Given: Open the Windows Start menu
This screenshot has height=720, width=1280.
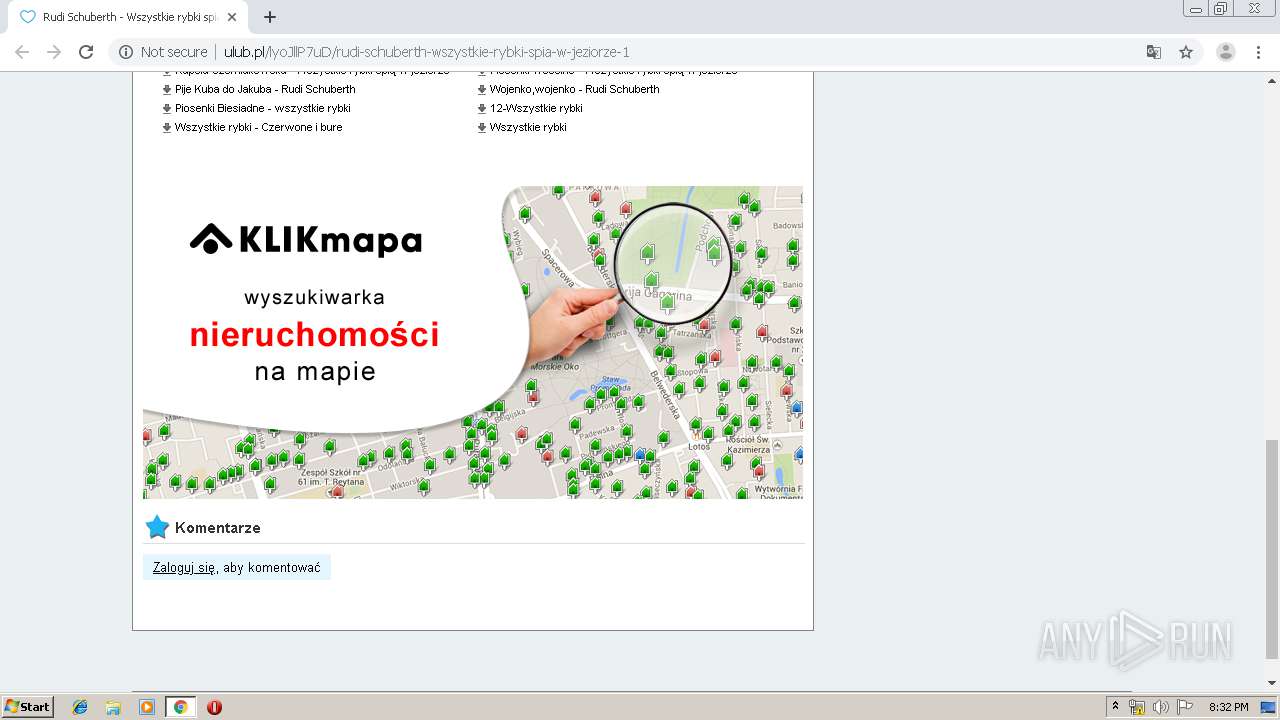Looking at the screenshot, I should coord(28,707).
